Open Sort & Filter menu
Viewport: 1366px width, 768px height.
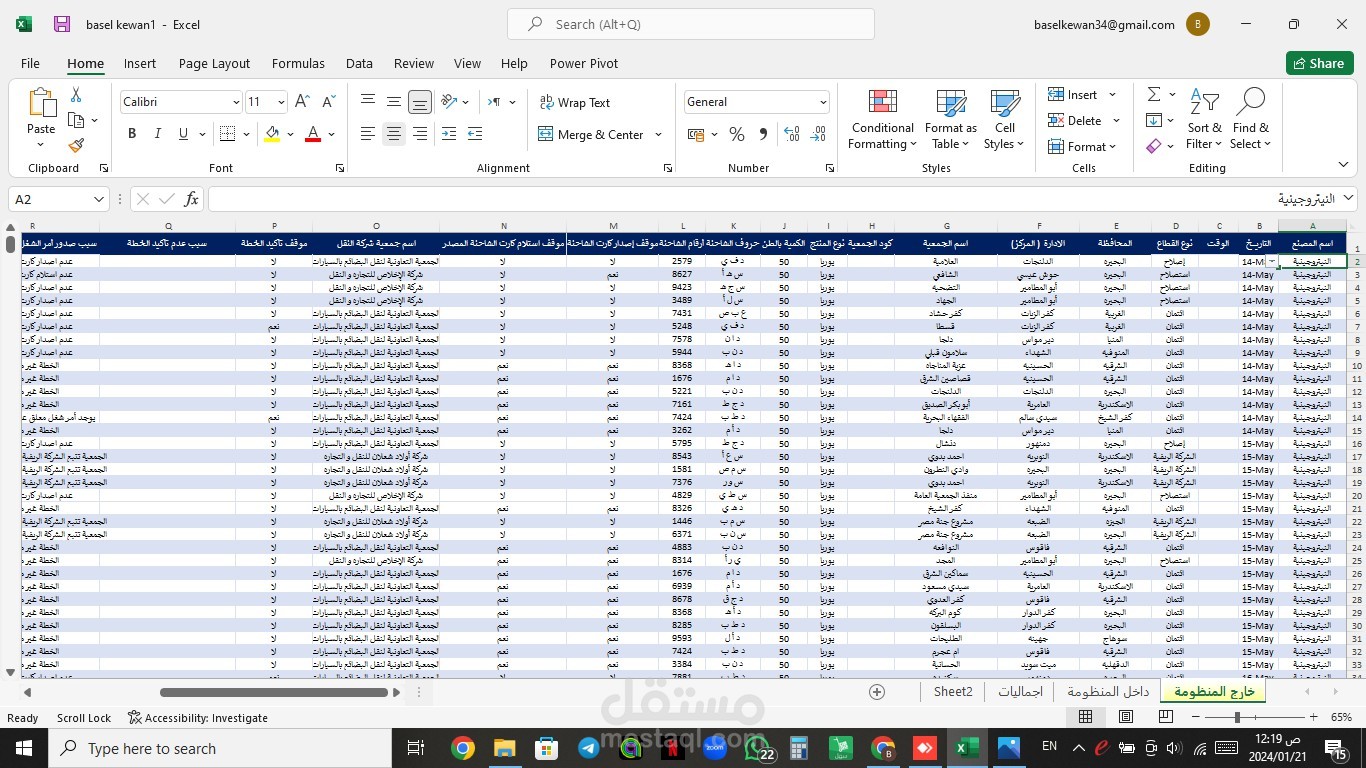1204,120
